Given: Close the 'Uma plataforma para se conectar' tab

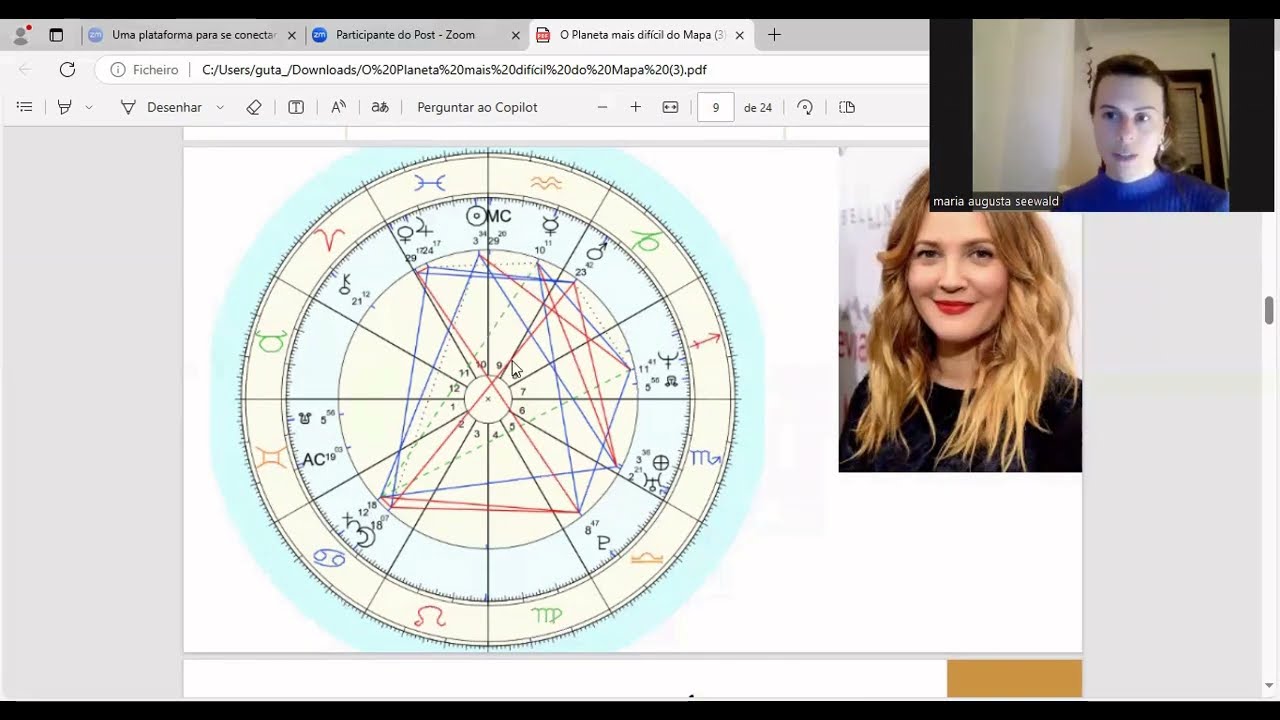Looking at the screenshot, I should click(292, 35).
